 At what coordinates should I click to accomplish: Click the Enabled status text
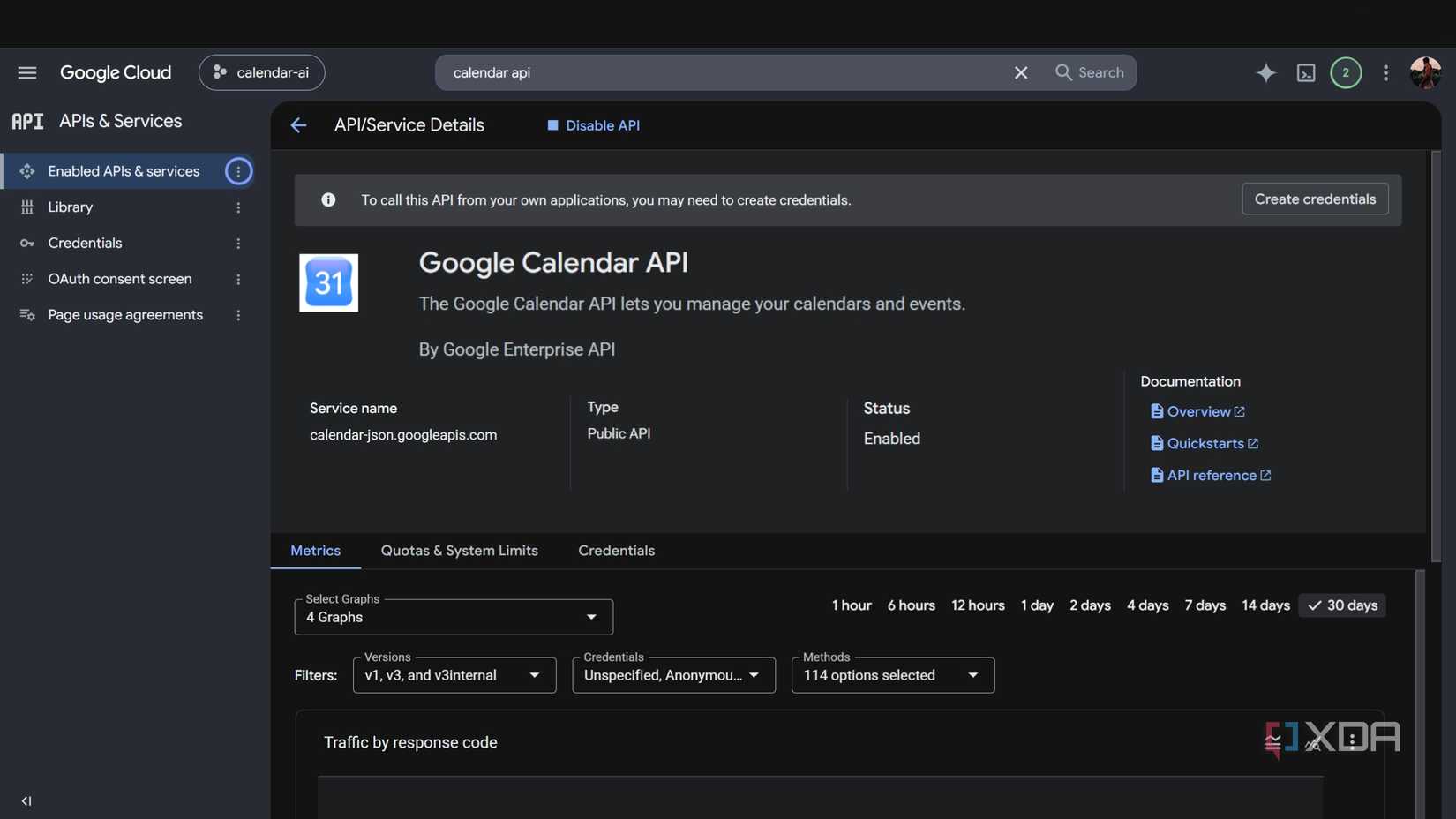891,439
